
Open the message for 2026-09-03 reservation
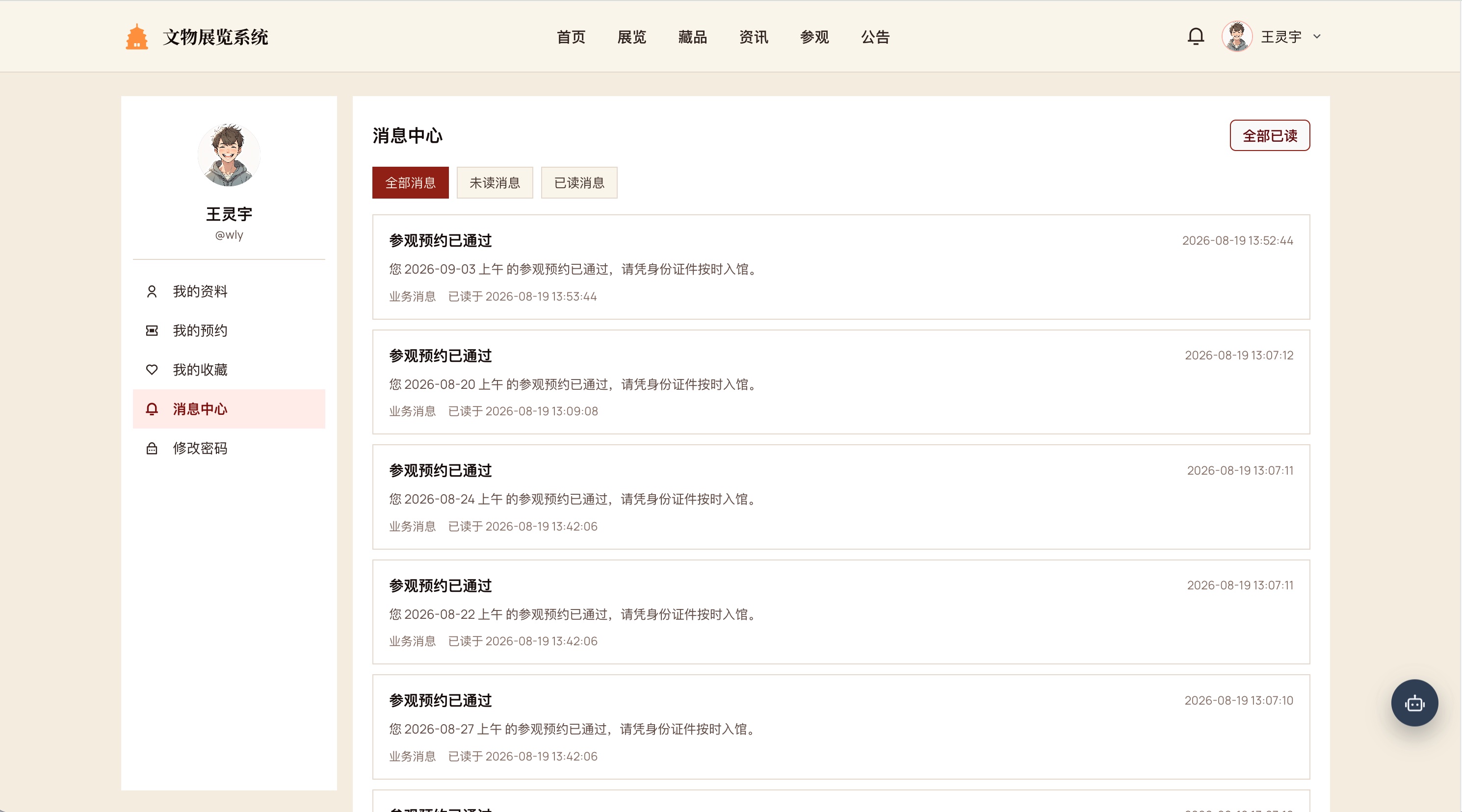[x=841, y=267]
